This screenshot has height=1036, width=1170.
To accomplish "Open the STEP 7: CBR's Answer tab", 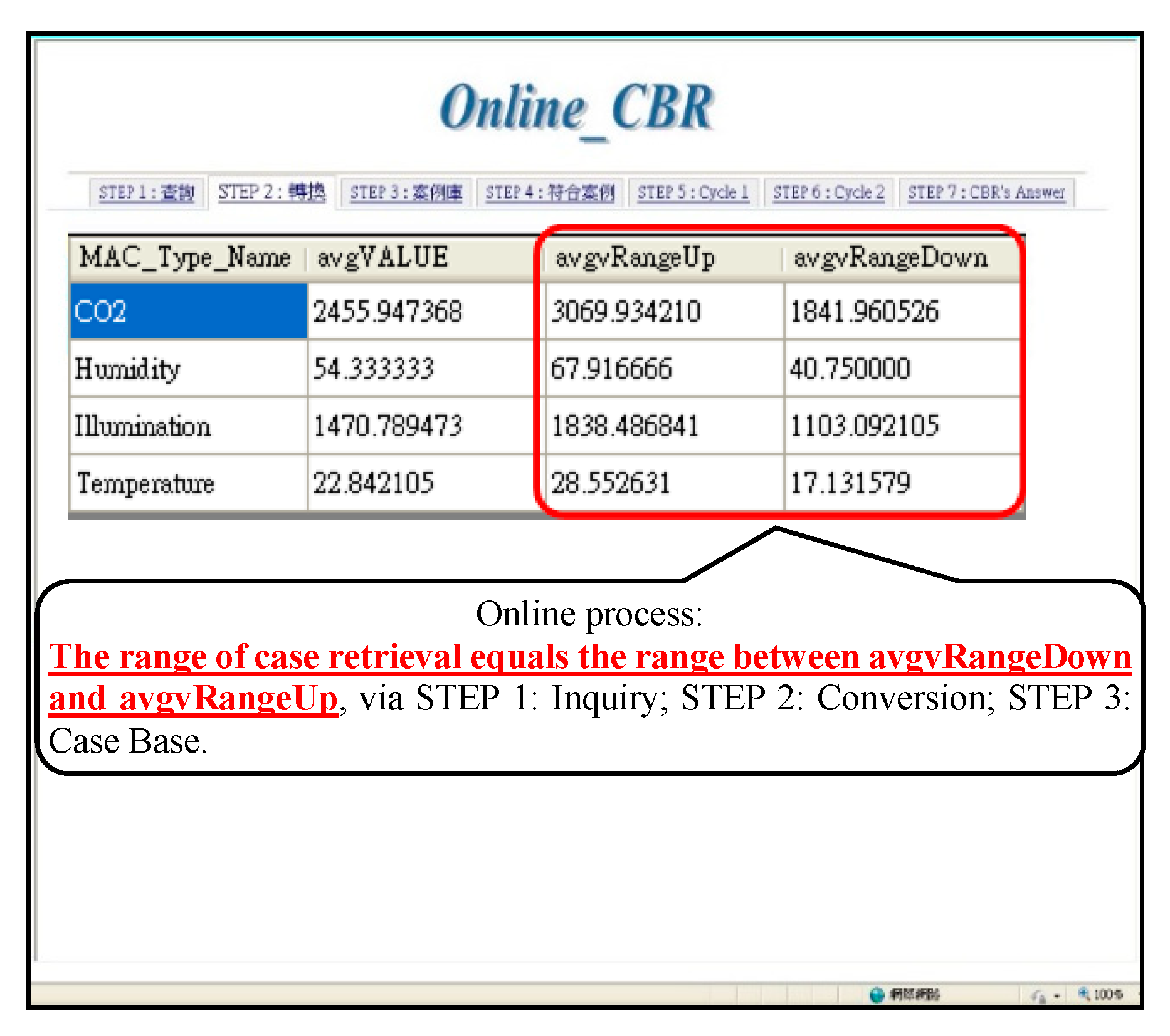I will [987, 192].
